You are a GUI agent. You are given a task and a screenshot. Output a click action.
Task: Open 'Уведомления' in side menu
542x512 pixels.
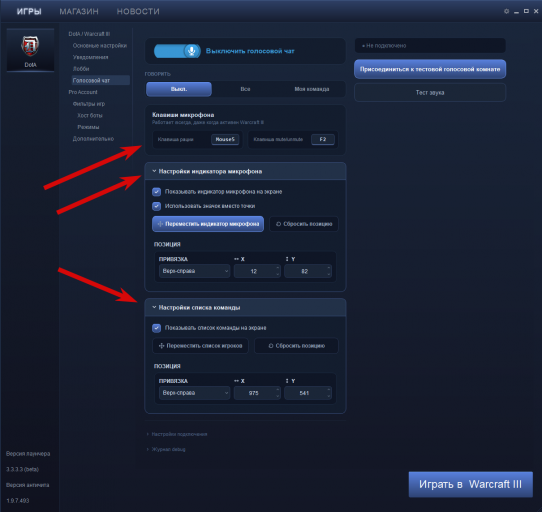(90, 57)
